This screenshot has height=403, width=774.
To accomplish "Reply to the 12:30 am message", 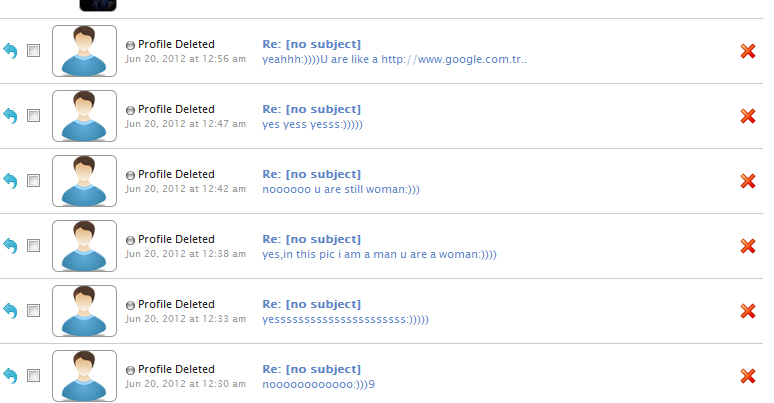I will pos(10,375).
